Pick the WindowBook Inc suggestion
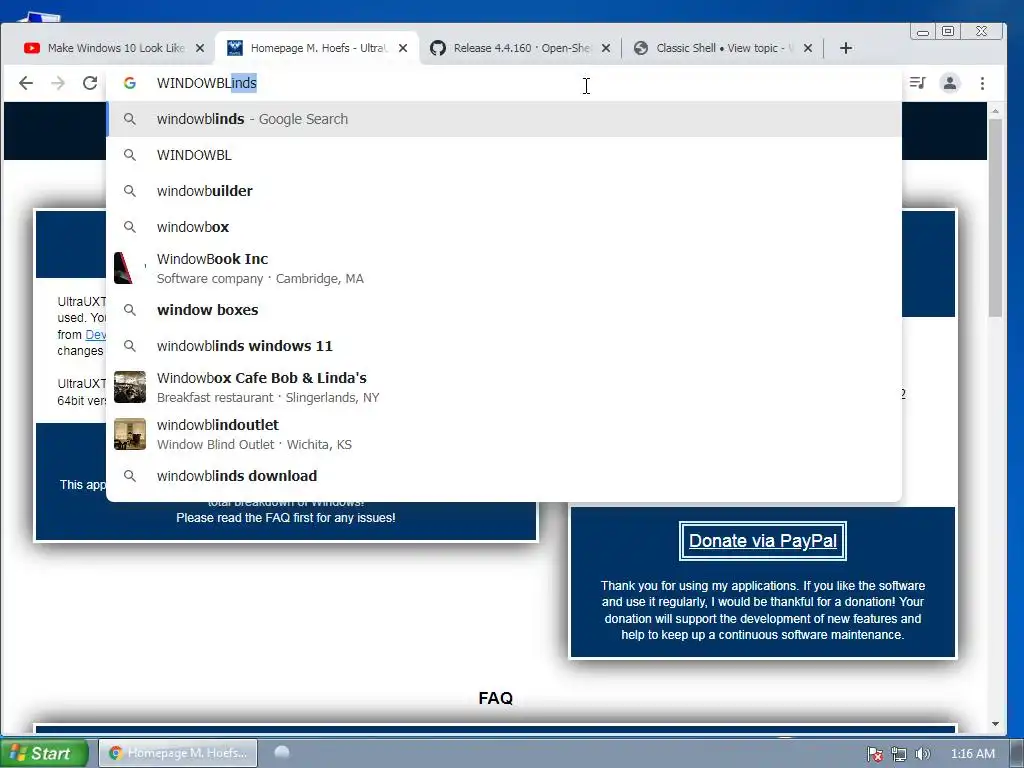The width and height of the screenshot is (1024, 768). tap(504, 268)
